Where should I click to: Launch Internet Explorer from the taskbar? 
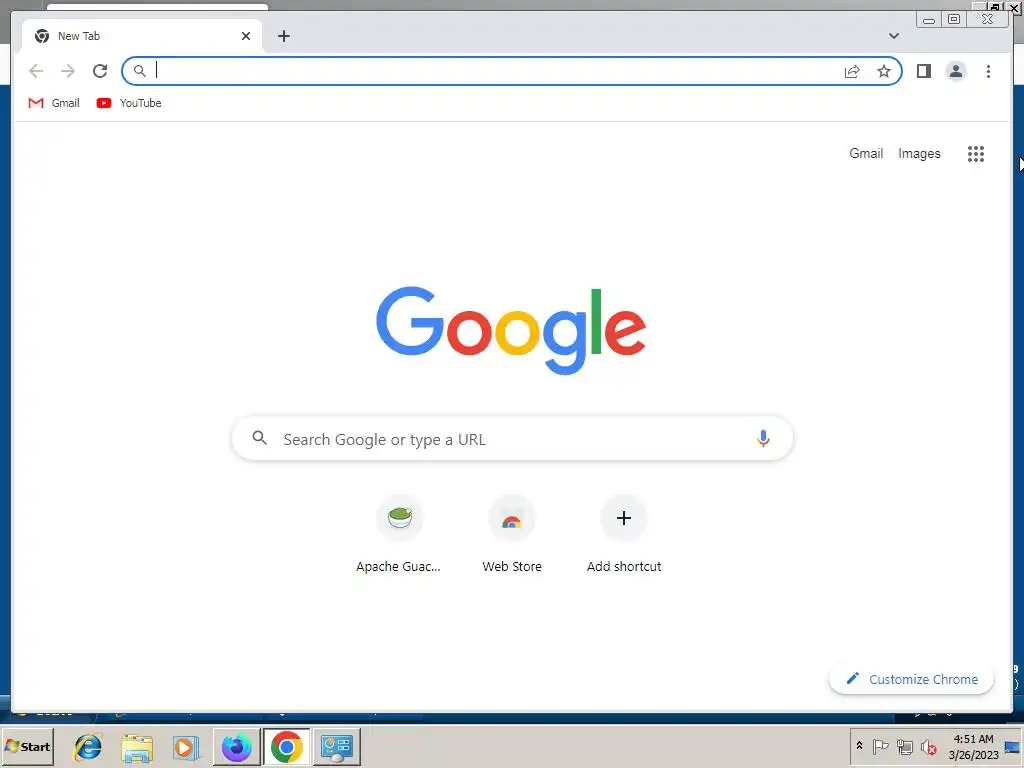(x=88, y=746)
